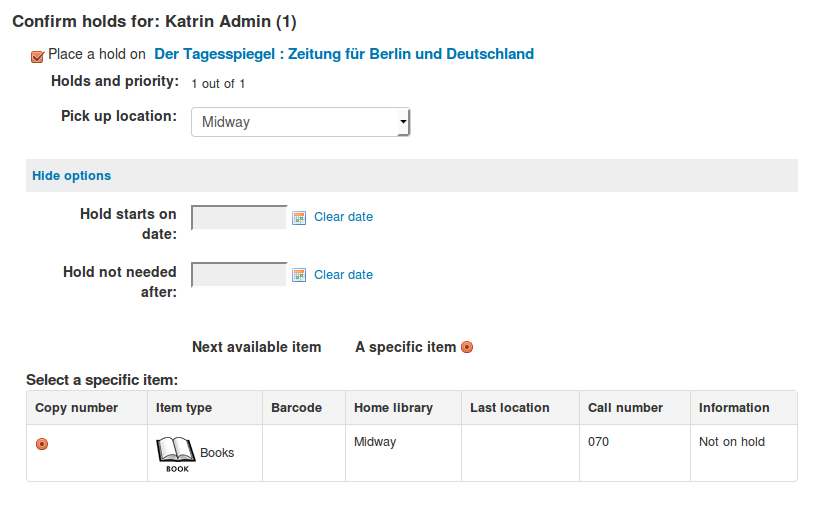The height and width of the screenshot is (507, 830).
Task: Click the Books item type icon
Action: (x=175, y=454)
